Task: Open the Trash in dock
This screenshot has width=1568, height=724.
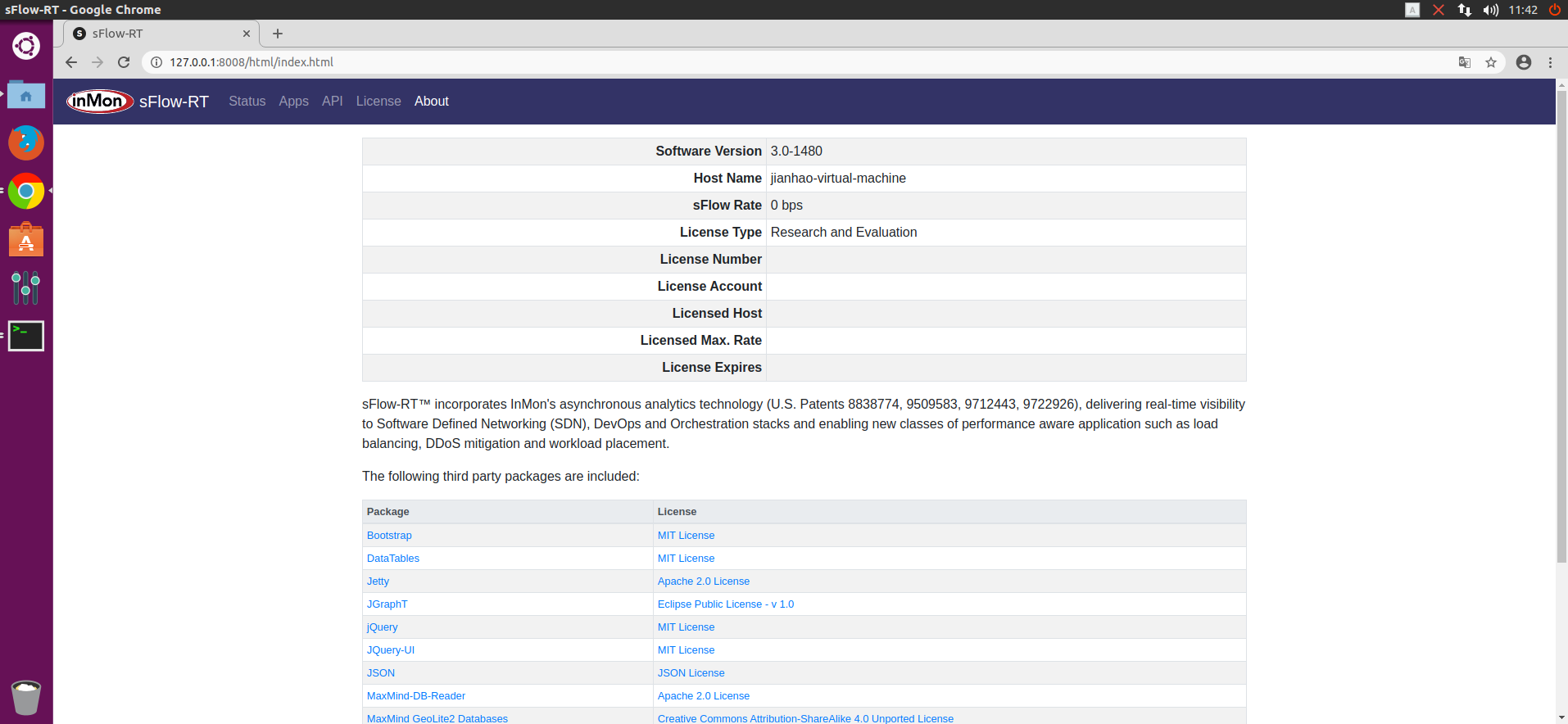Action: (x=26, y=698)
